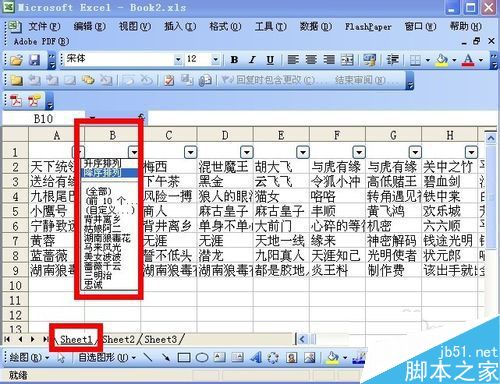Click the Convert to Adobe PDF icon
The image size is (500, 384).
(16, 100)
